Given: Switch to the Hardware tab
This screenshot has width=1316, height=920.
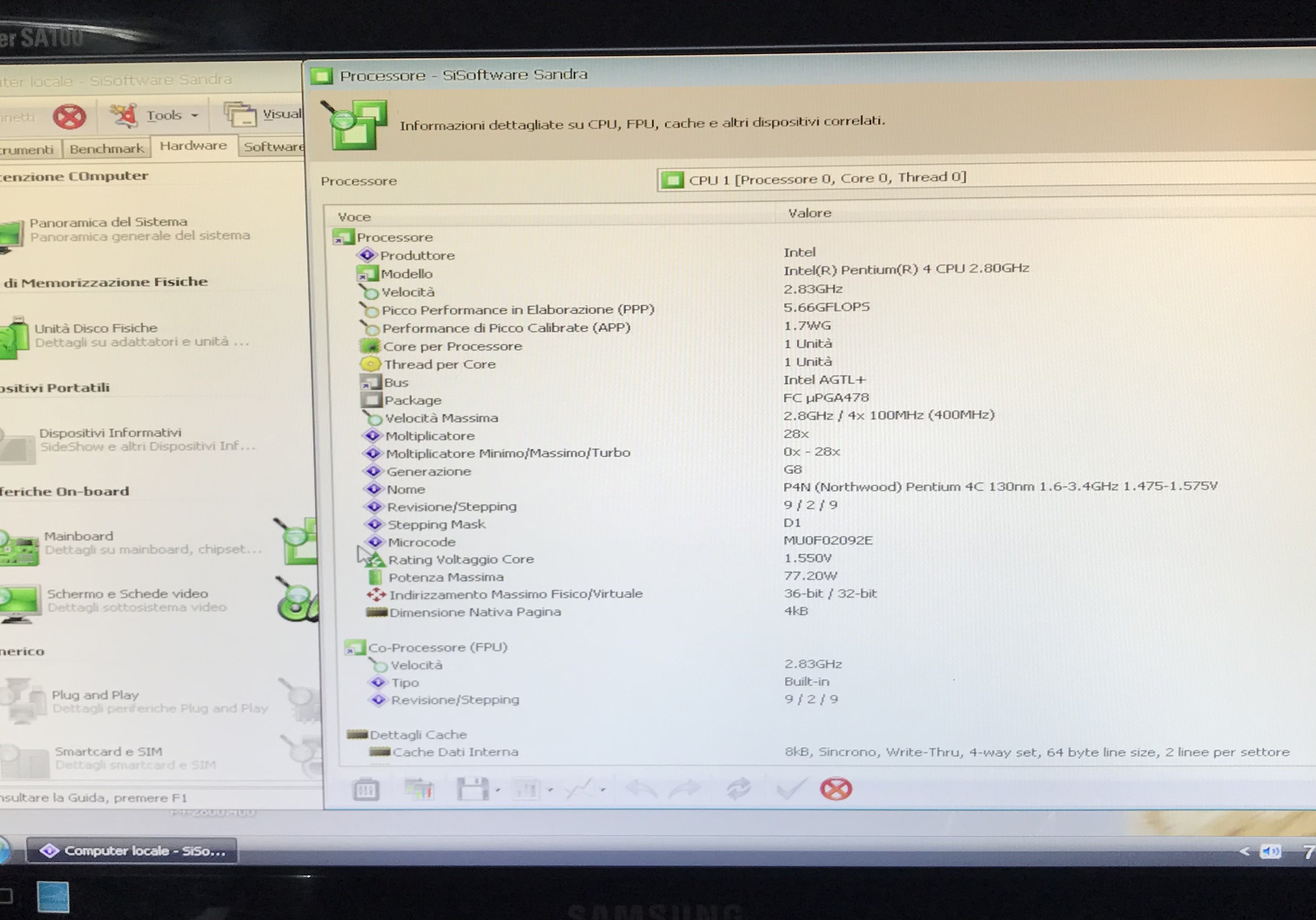Looking at the screenshot, I should 193,146.
